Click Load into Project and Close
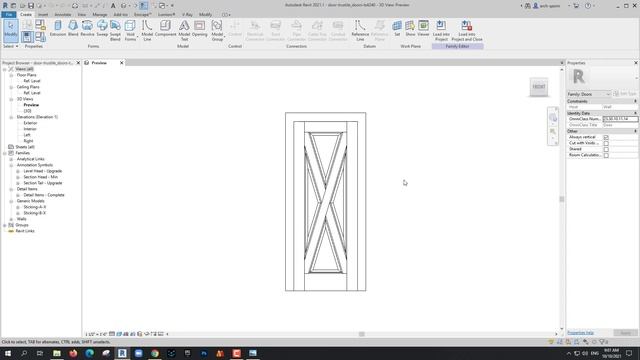This screenshot has height=360, width=640. [467, 30]
